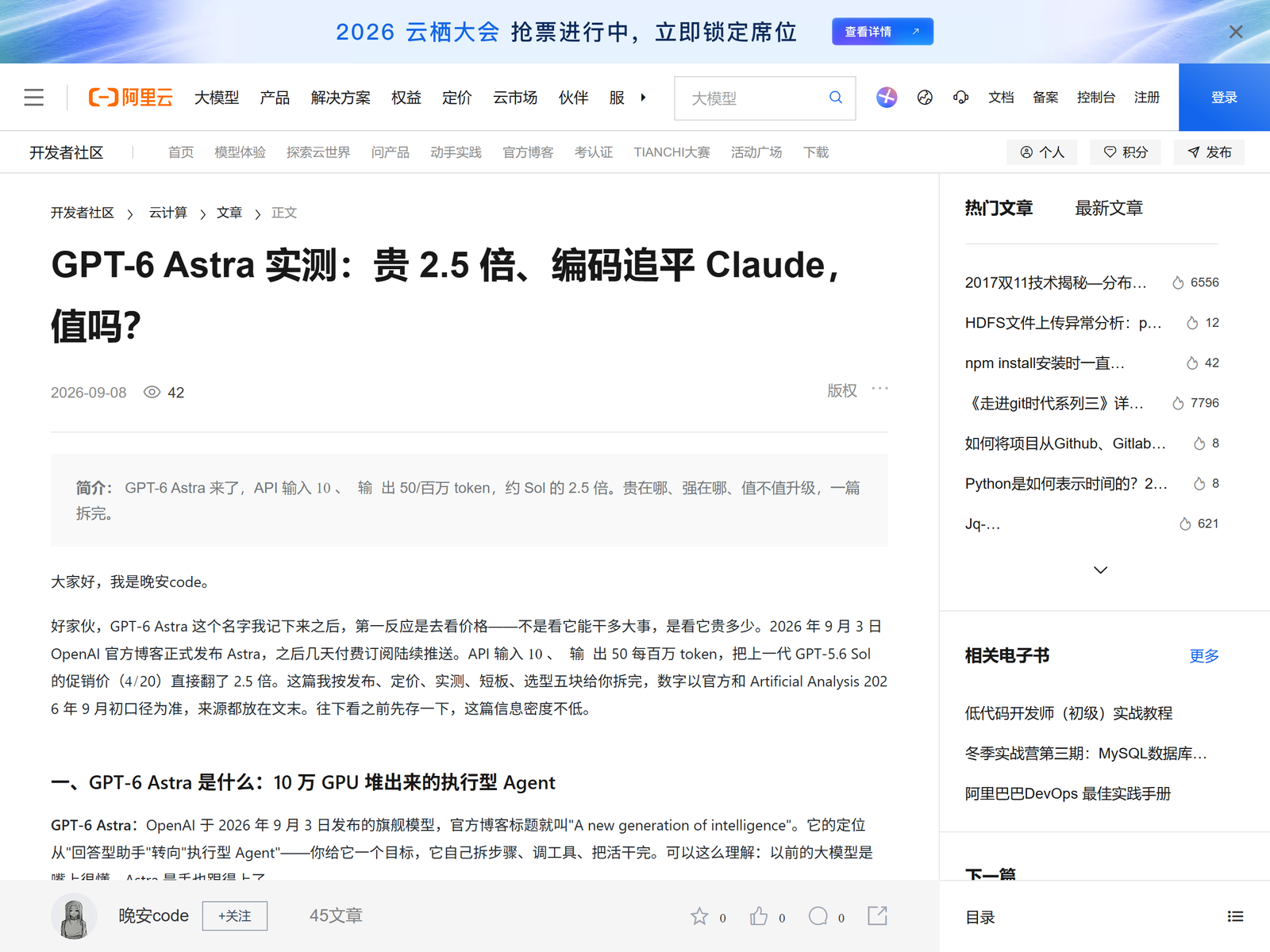Open article more options ellipsis
Viewport: 1270px width, 952px height.
coord(879,389)
